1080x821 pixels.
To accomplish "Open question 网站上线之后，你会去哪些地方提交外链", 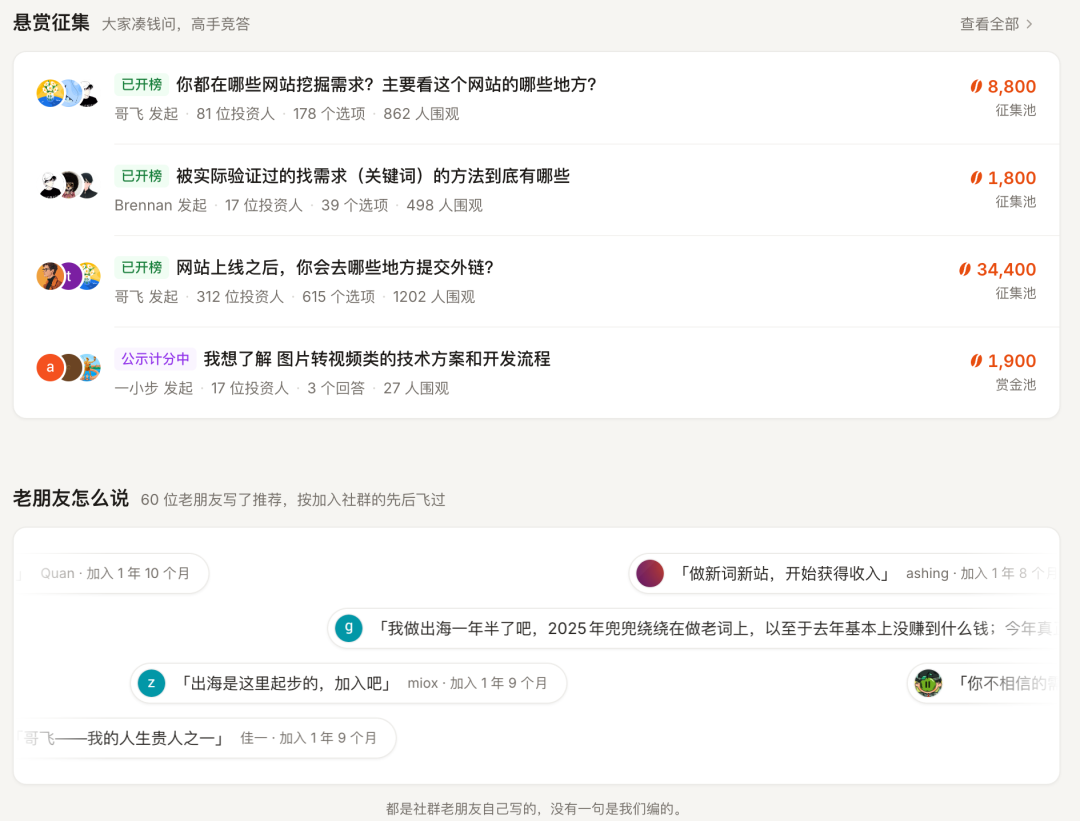I will coord(335,268).
